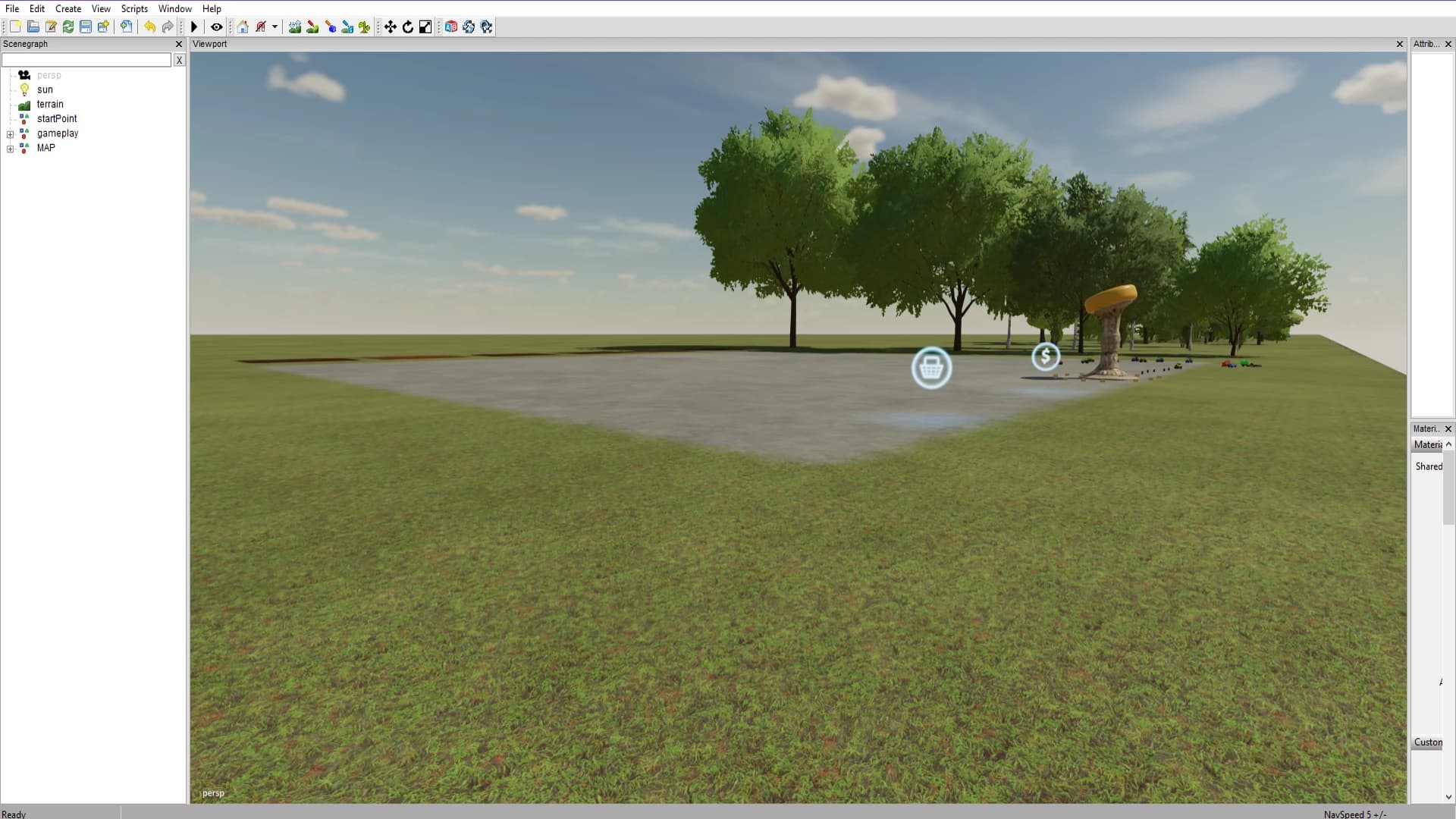Undo the last action with the yellow arrow
1456x819 pixels.
coord(150,27)
